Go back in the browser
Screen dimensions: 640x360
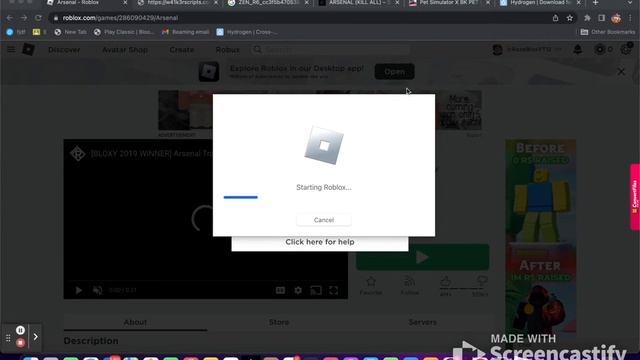pos(9,18)
